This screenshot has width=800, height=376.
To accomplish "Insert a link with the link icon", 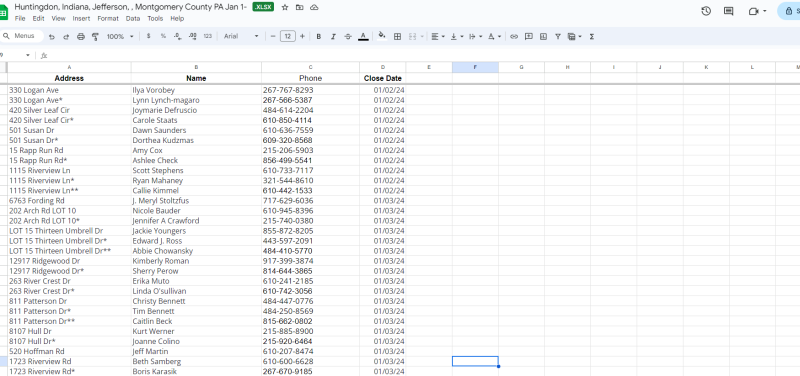I will (x=514, y=36).
